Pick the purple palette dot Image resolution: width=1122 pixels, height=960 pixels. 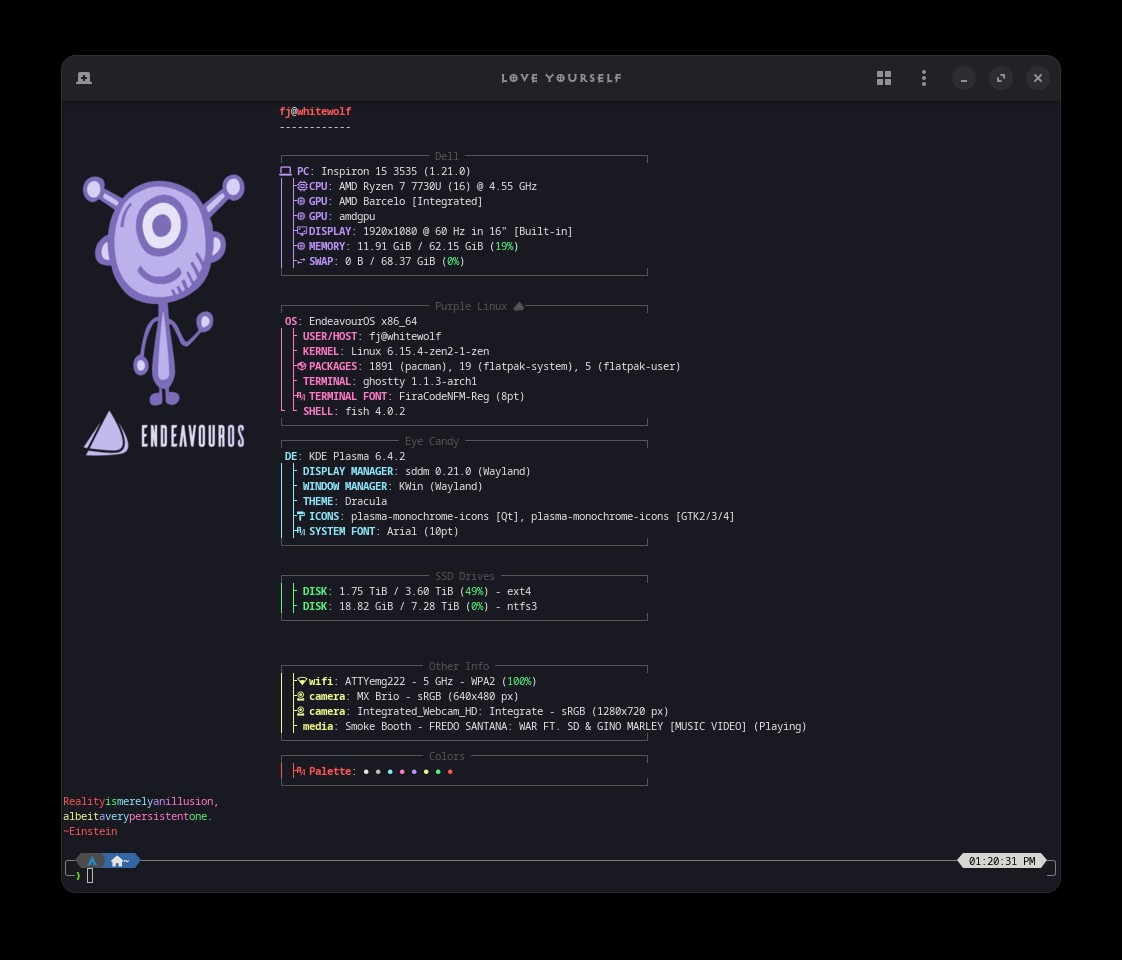click(414, 772)
